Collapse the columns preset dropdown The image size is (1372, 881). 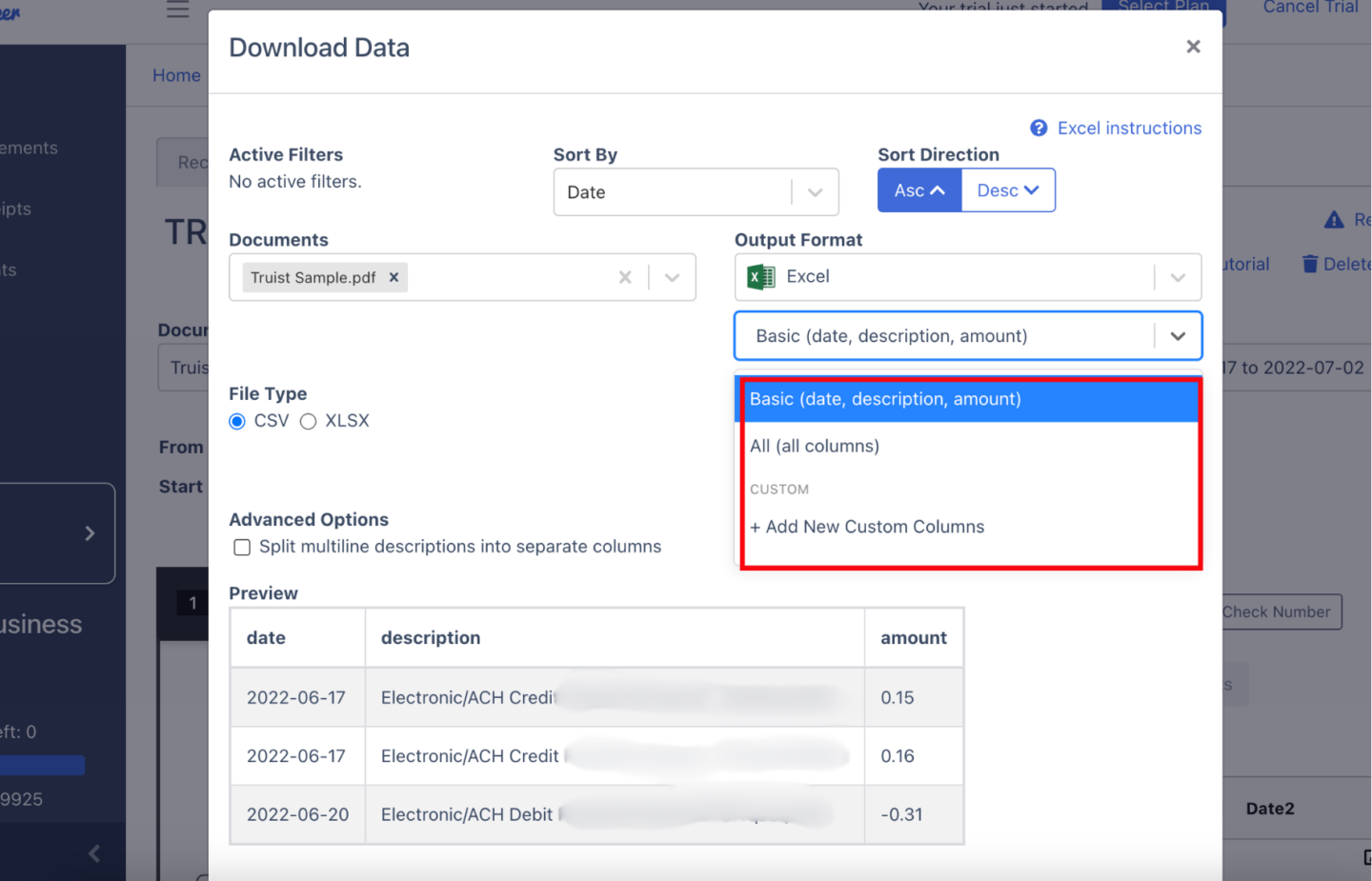(1178, 336)
